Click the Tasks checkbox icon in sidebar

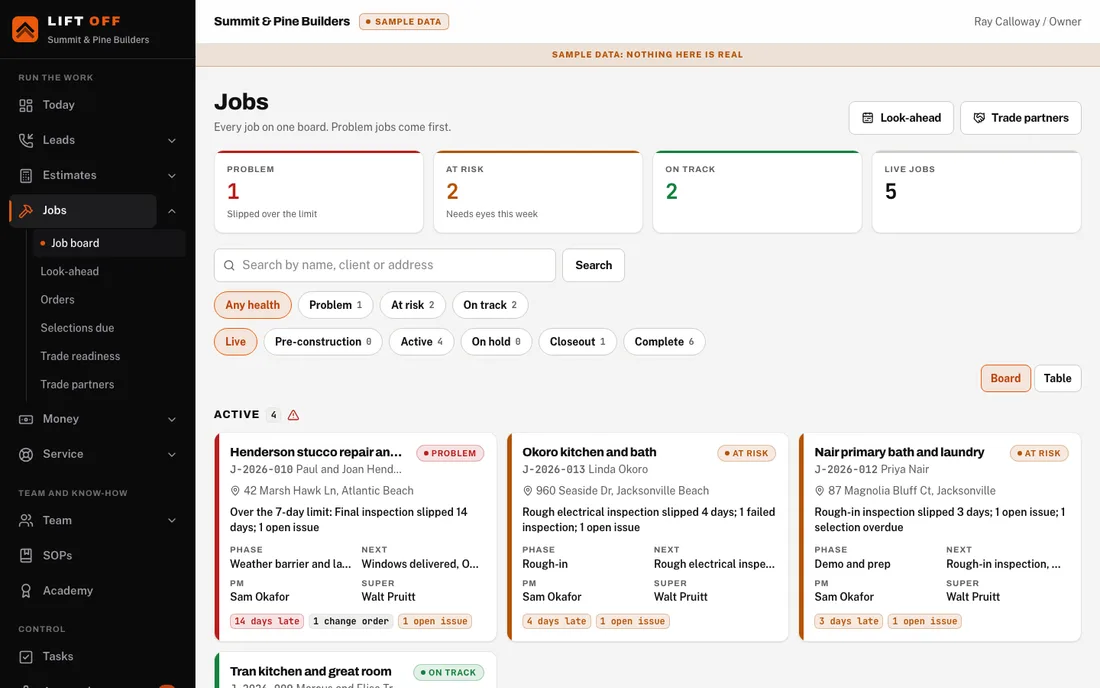coord(26,657)
